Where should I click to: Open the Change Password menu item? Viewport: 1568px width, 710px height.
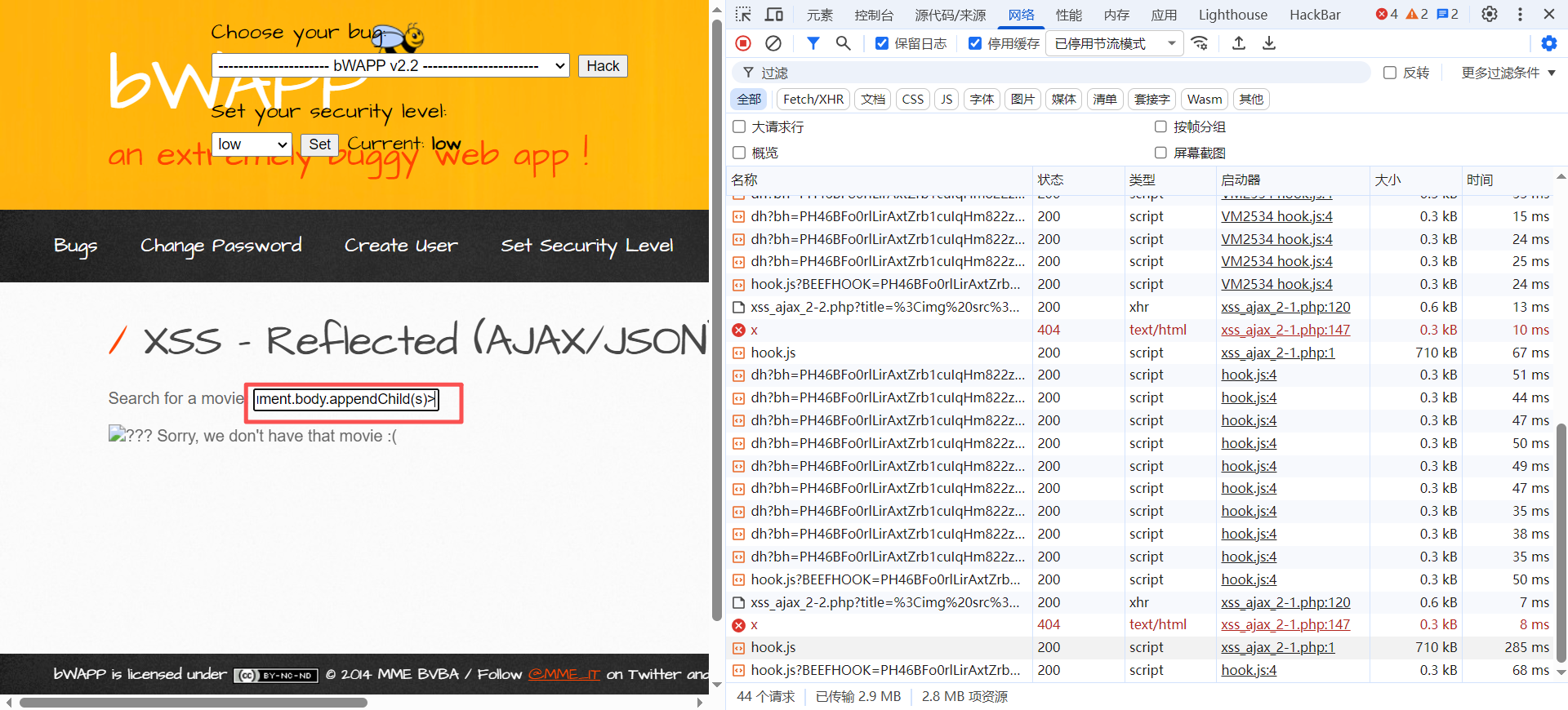point(221,246)
